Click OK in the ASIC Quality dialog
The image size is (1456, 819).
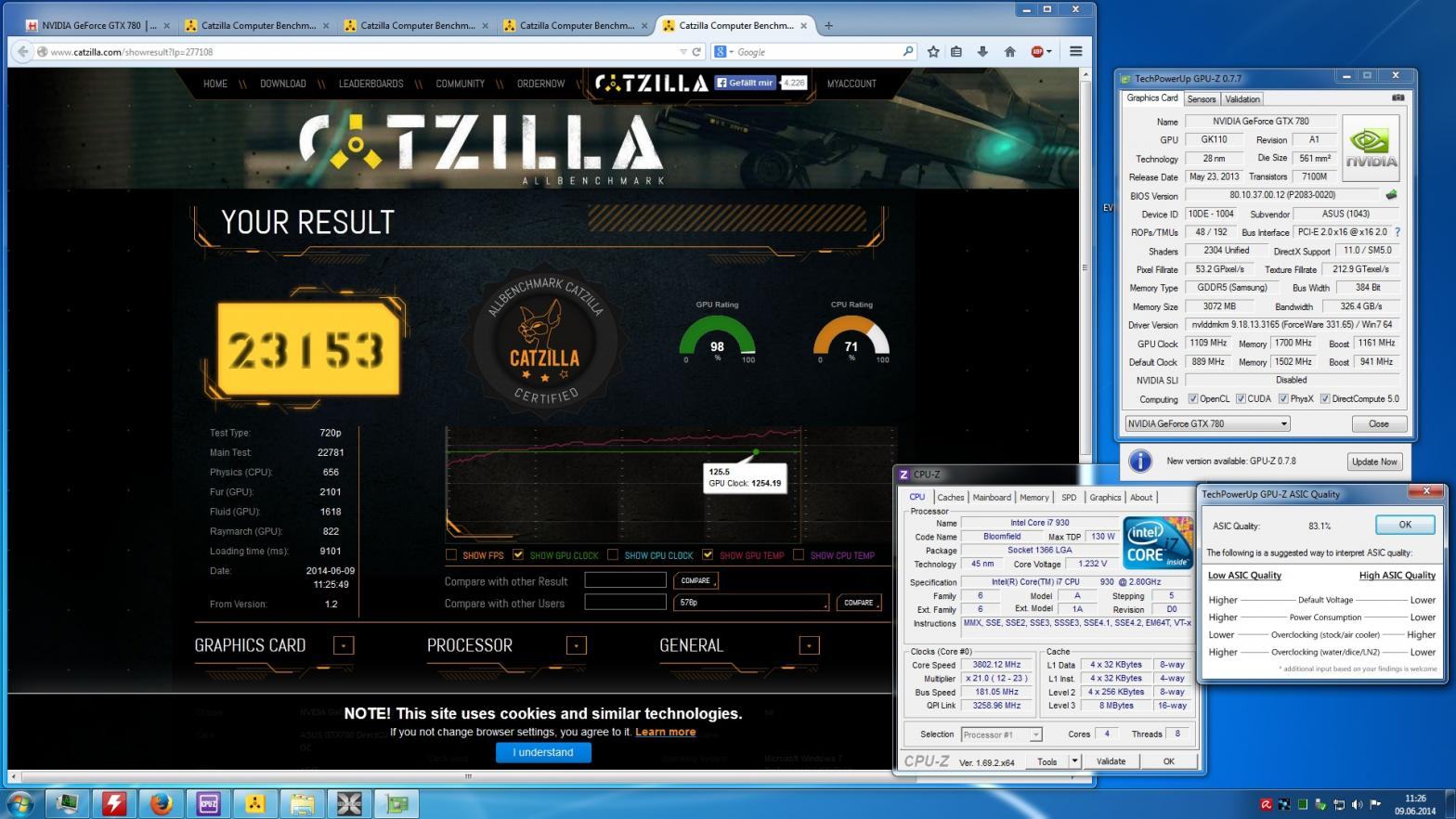pos(1405,525)
